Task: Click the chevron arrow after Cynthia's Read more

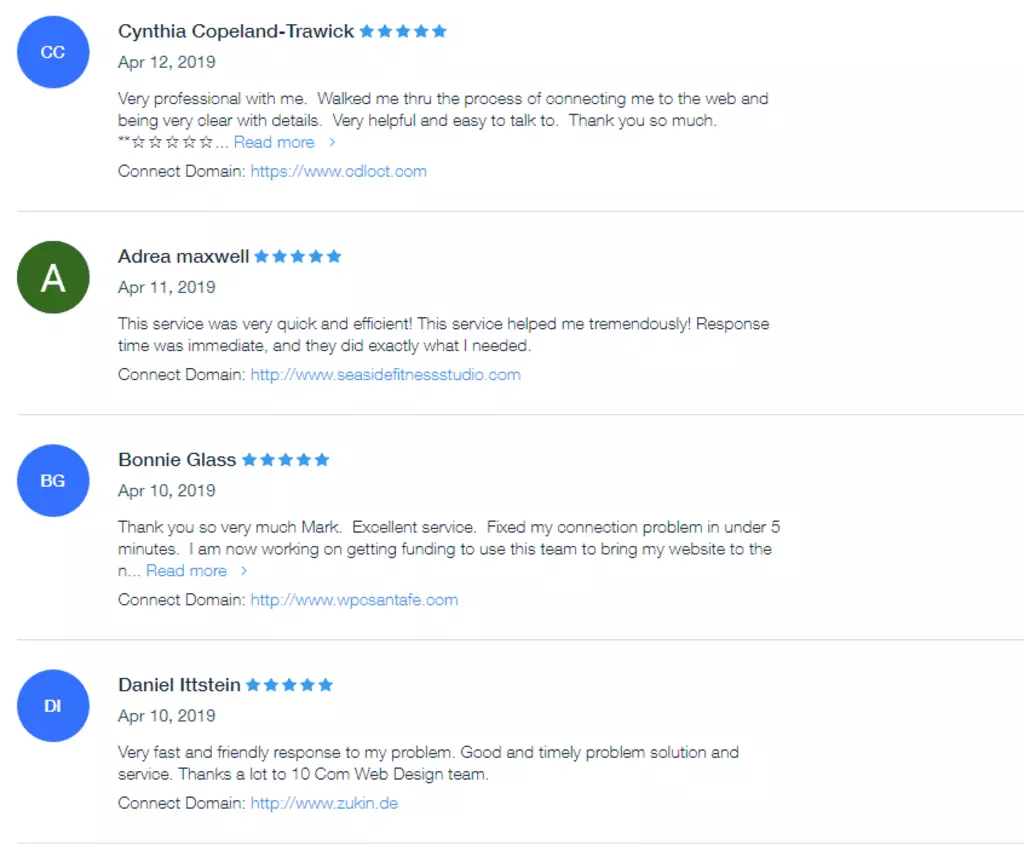Action: tap(332, 142)
